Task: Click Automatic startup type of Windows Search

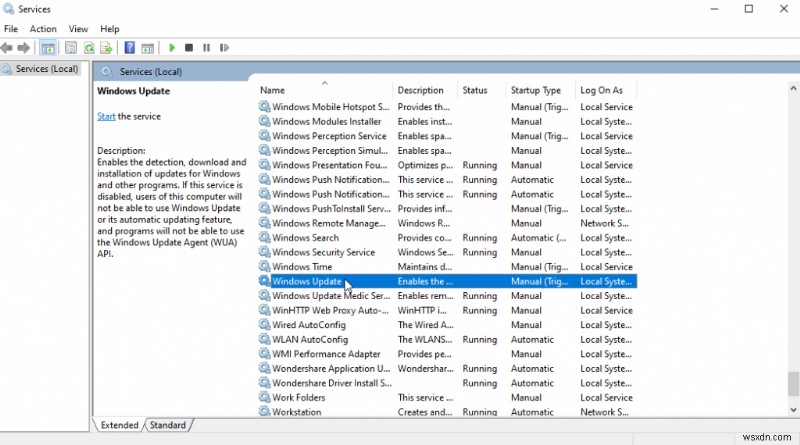Action: [539, 237]
